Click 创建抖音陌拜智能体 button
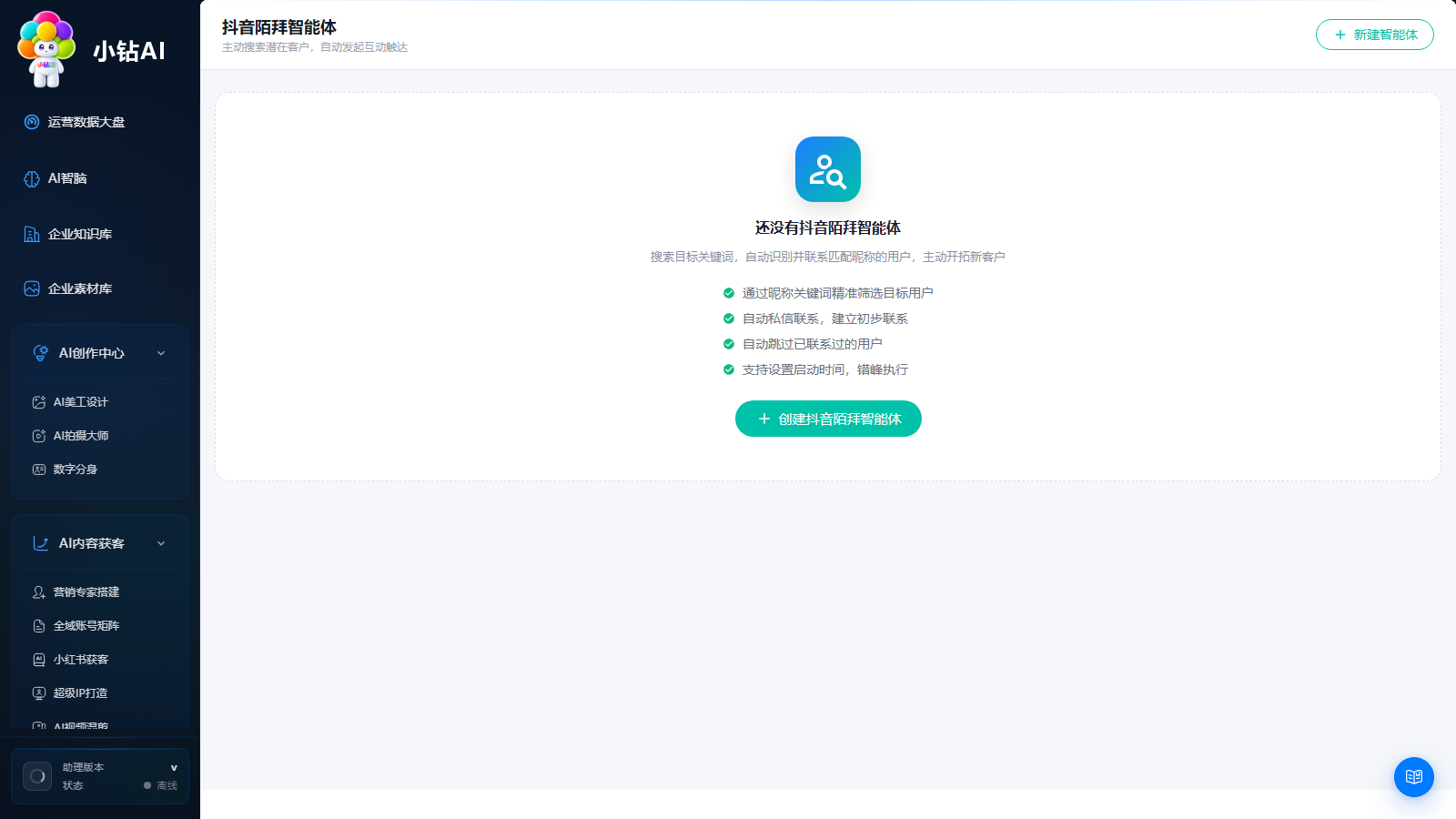Screen dimensions: 1456x819 click(828, 419)
